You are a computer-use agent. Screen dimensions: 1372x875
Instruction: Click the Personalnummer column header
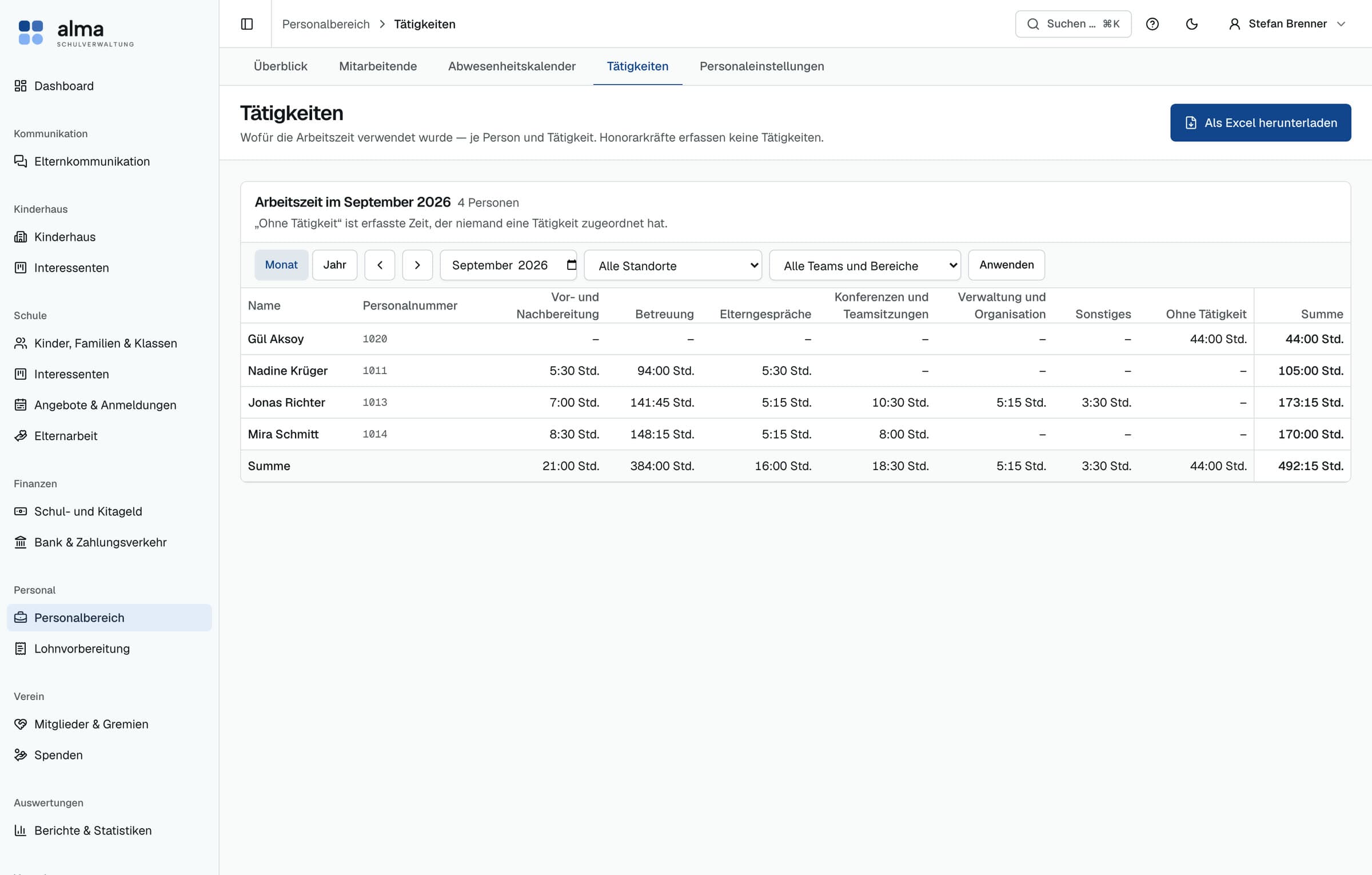[x=410, y=305]
